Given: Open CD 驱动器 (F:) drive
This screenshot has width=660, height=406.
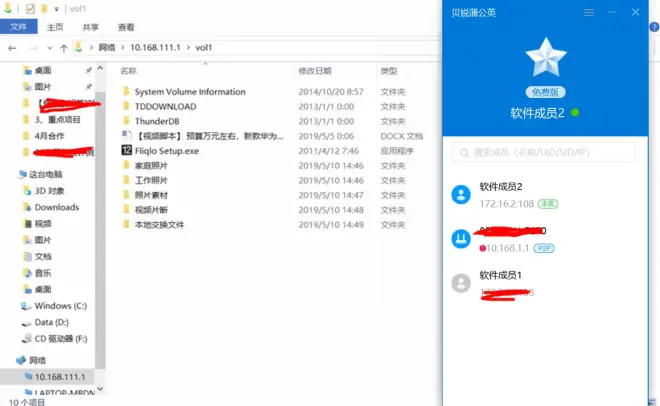Looking at the screenshot, I should [60, 338].
